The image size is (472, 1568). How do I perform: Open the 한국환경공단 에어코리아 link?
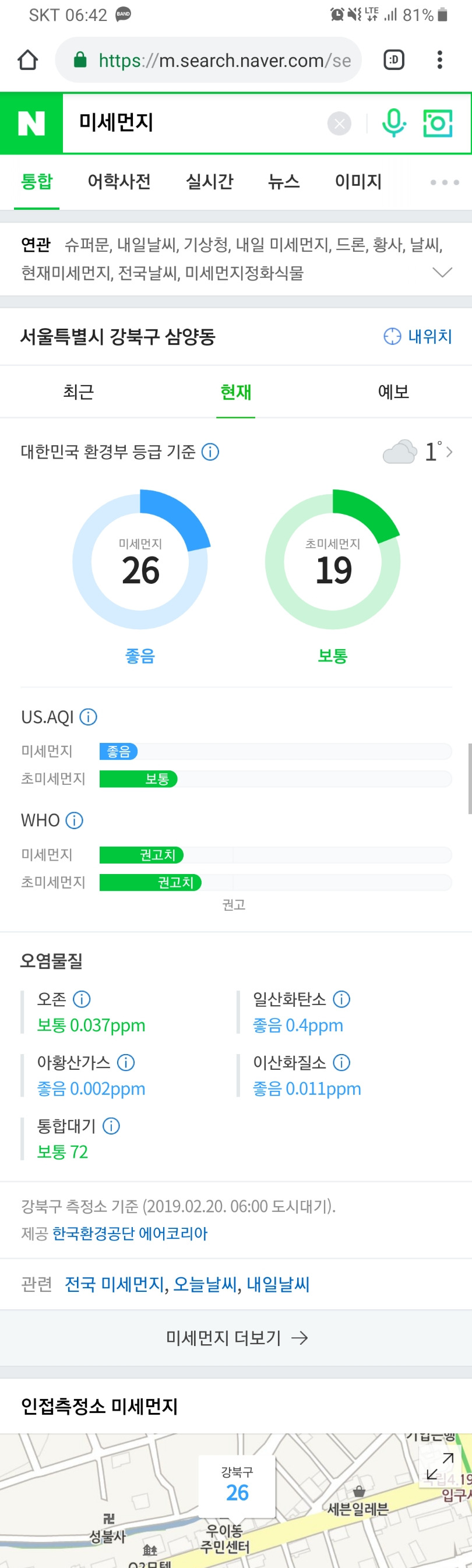(130, 1233)
